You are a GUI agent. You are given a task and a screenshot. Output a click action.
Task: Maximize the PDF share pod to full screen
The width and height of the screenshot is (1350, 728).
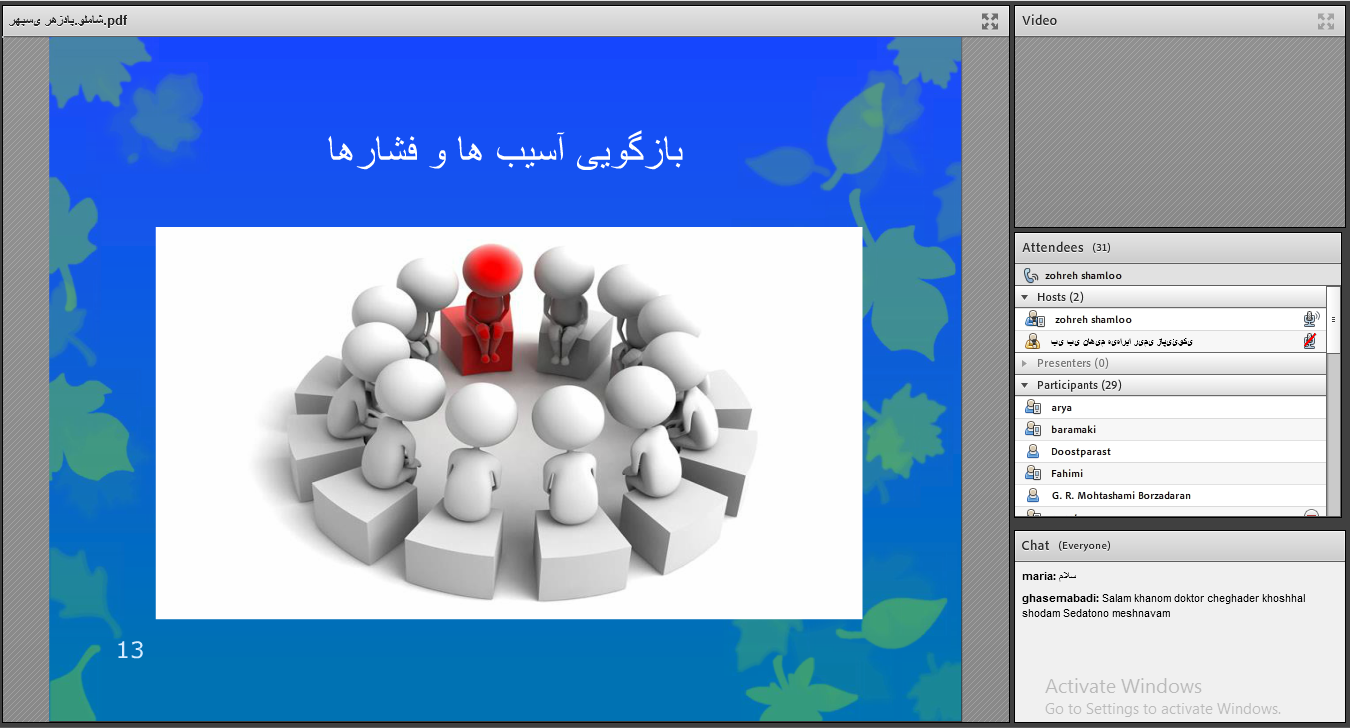pyautogui.click(x=989, y=21)
